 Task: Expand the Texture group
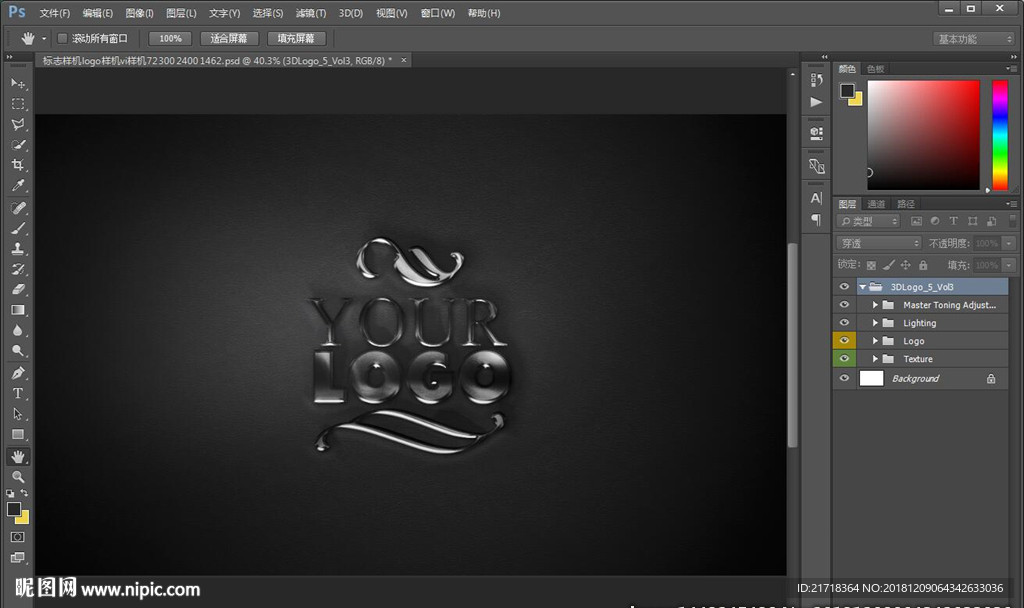coord(875,359)
